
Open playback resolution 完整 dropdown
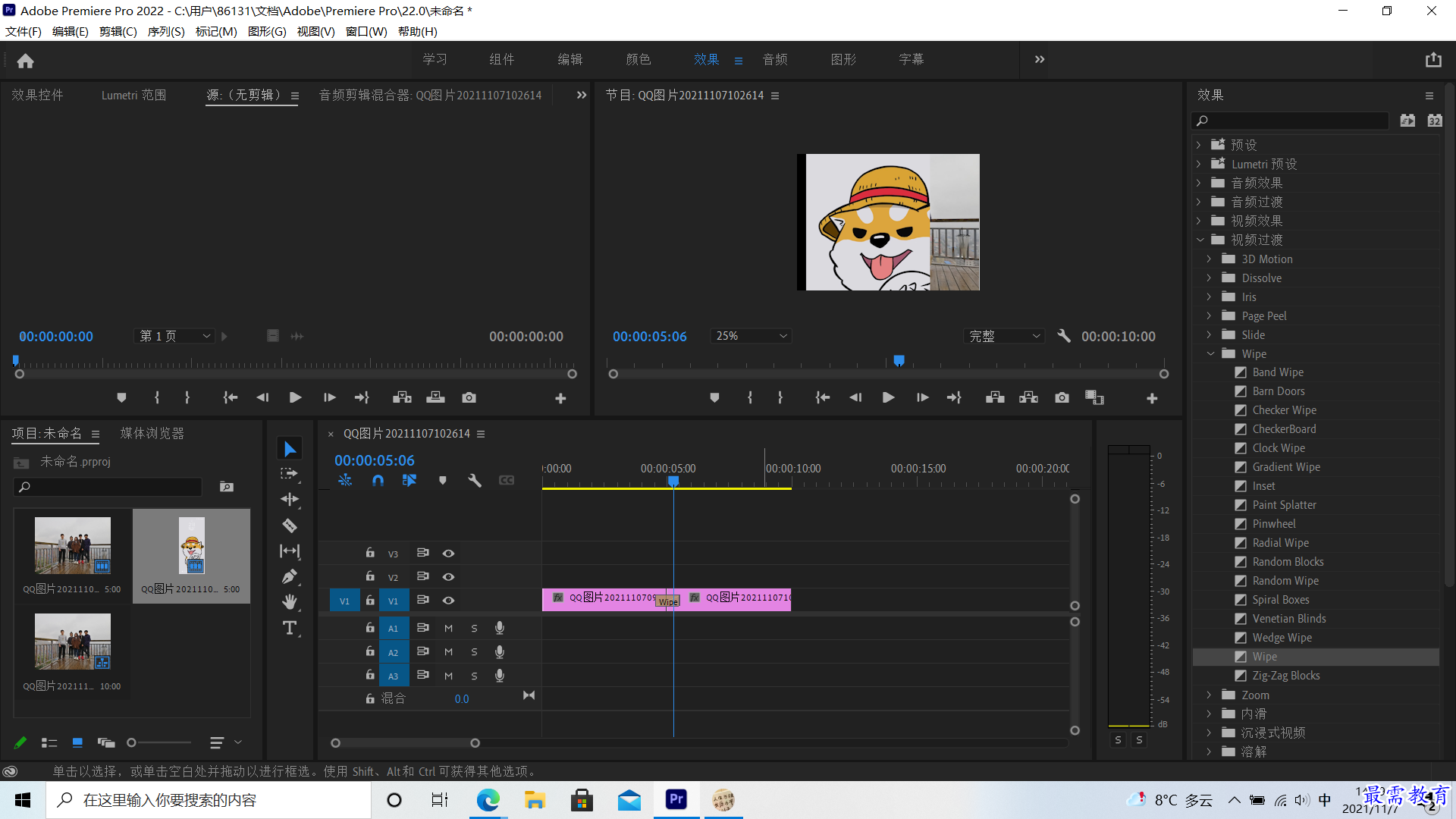point(1005,335)
